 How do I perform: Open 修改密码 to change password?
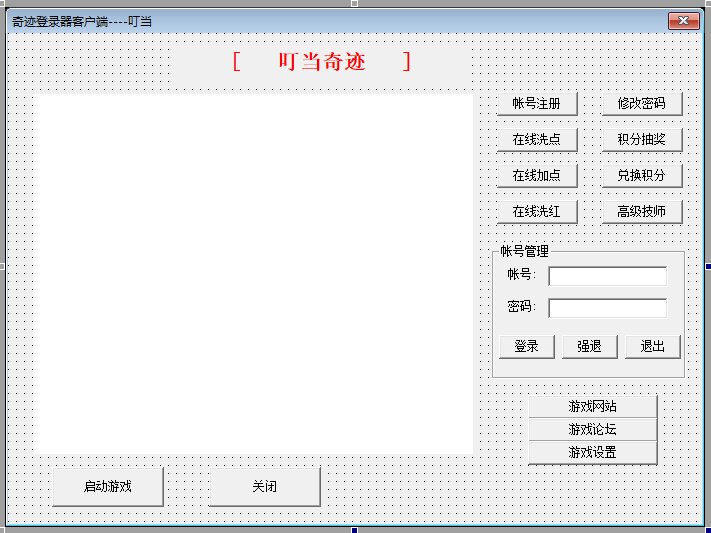coord(641,103)
